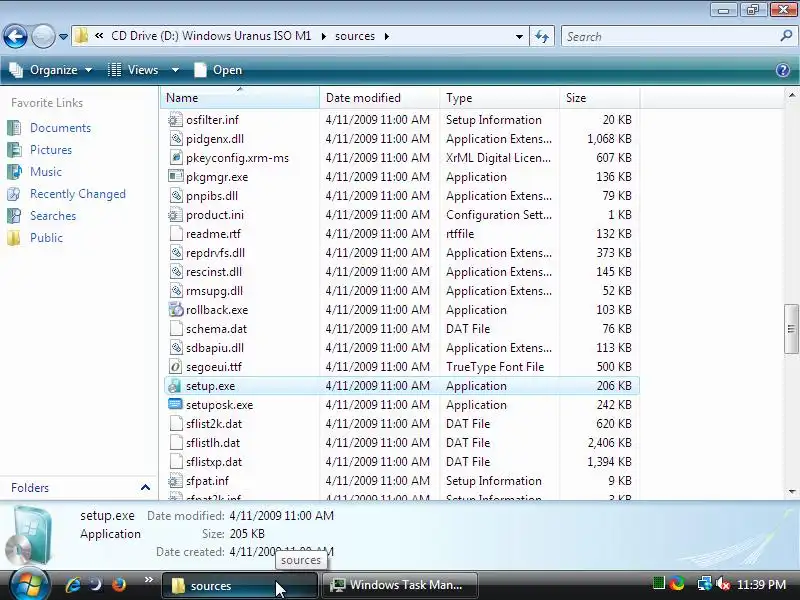The width and height of the screenshot is (800, 600).
Task: Click the sources breadcrumb in address bar
Action: click(x=355, y=36)
